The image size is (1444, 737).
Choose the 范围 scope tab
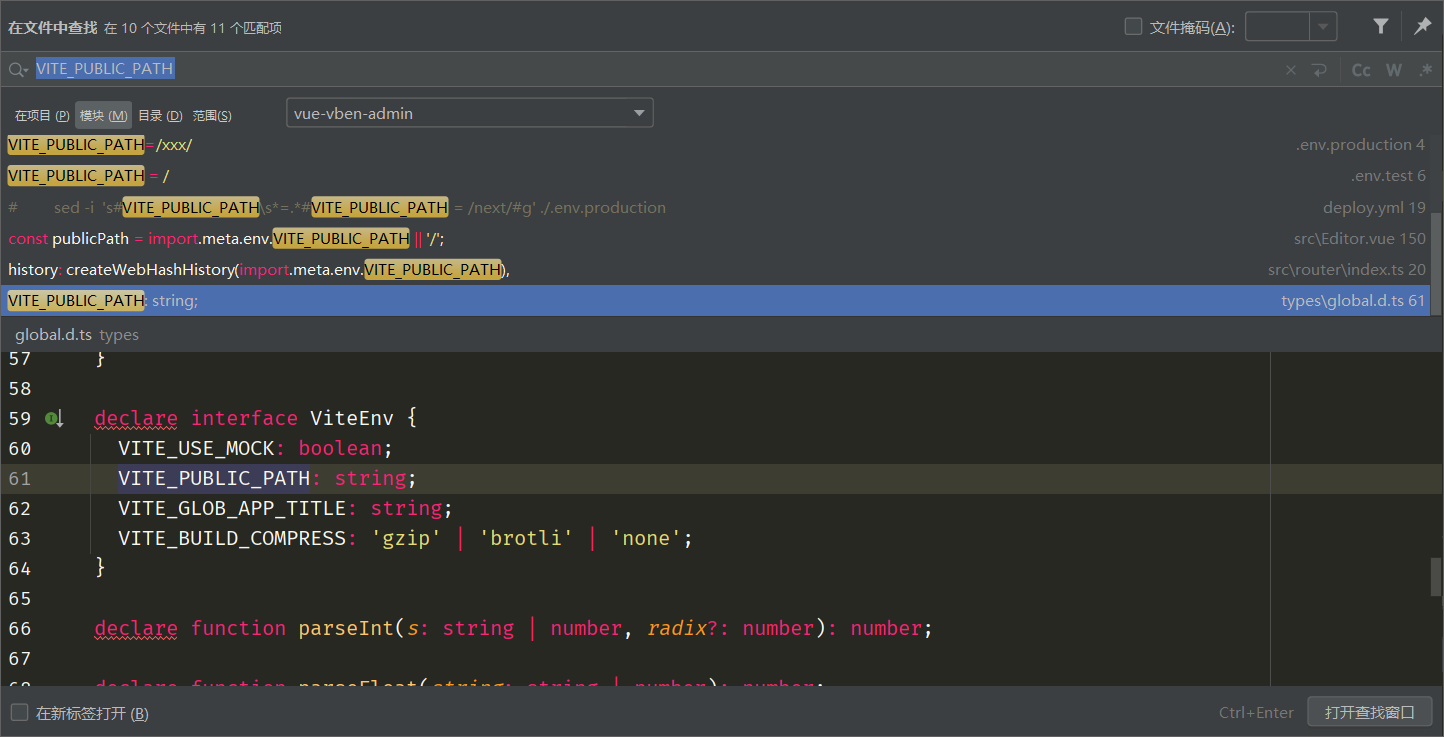(x=212, y=116)
